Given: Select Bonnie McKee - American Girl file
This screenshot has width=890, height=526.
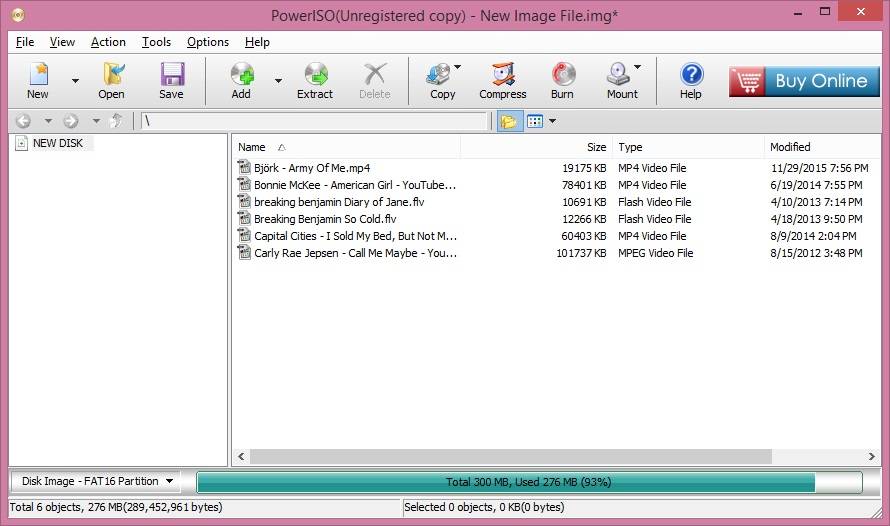Looking at the screenshot, I should (355, 185).
